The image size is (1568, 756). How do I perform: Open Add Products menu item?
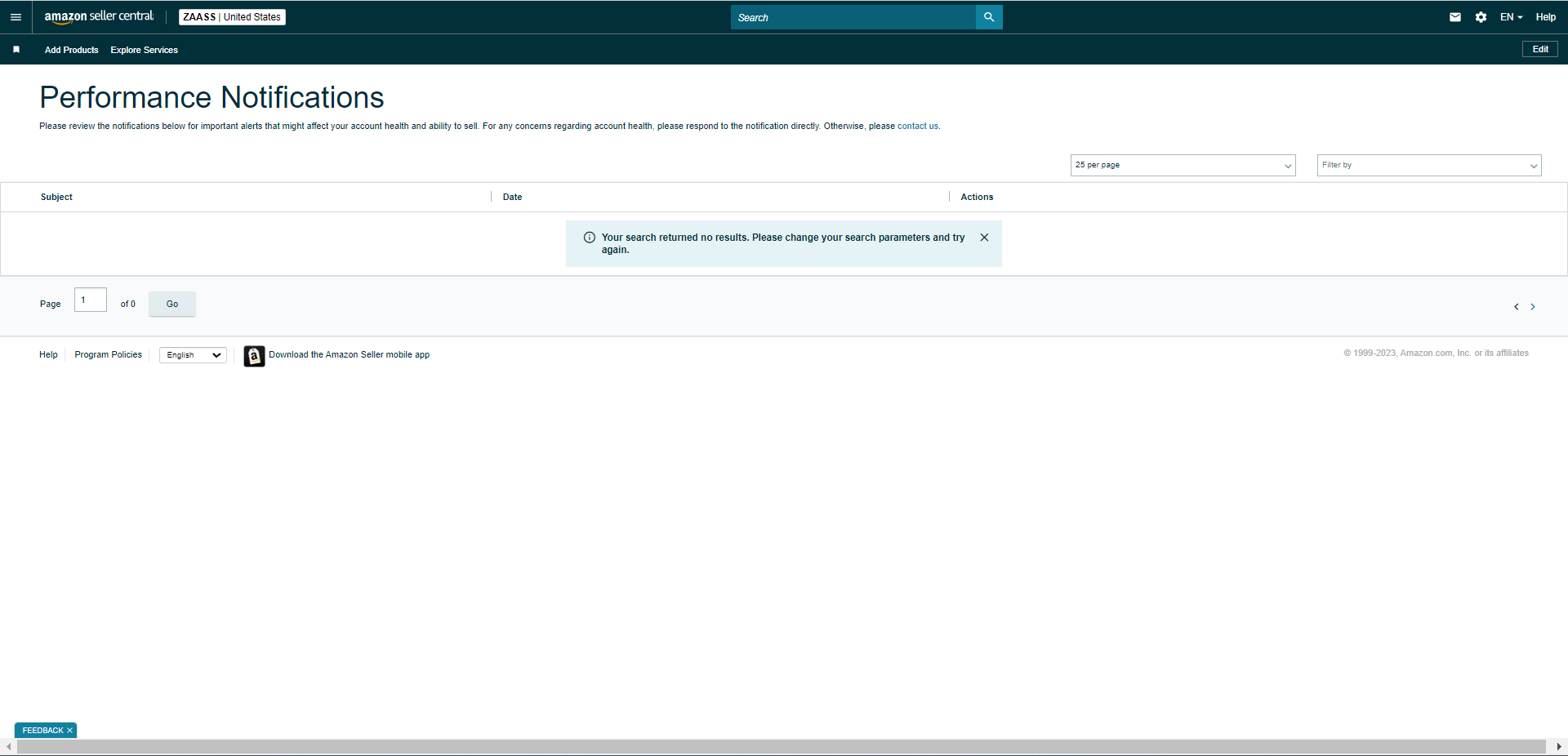point(71,50)
